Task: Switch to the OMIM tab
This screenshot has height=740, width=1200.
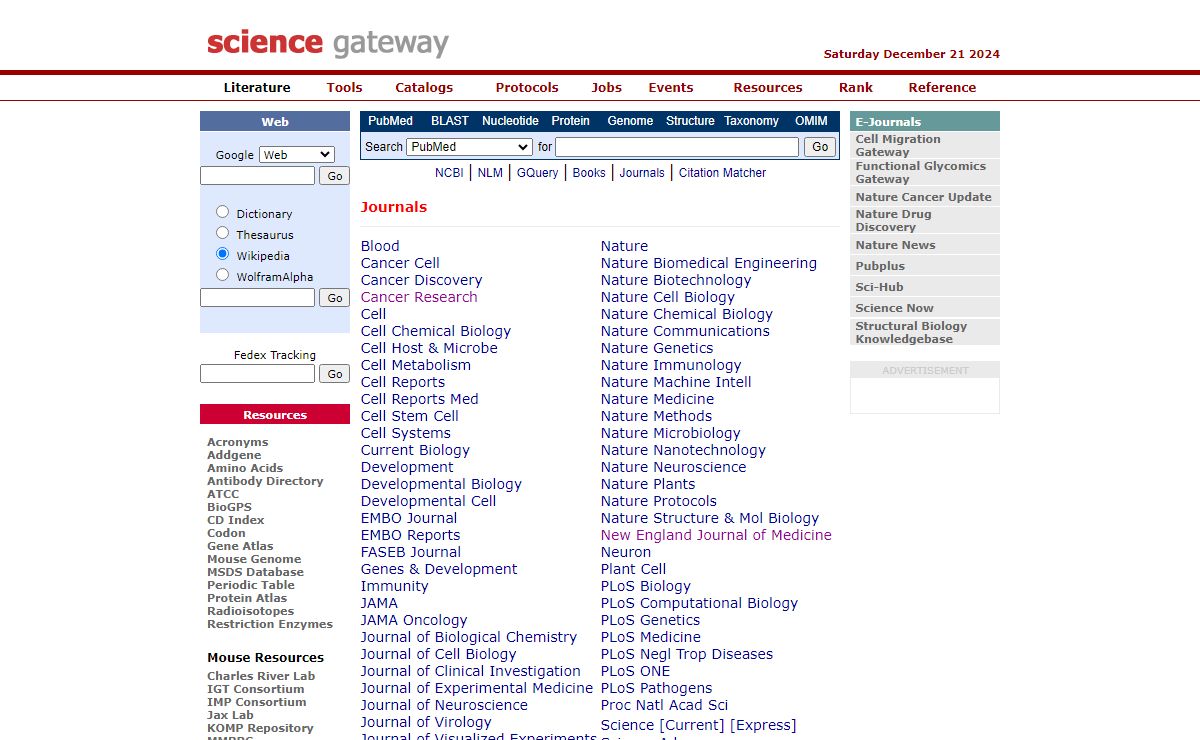Action: (x=811, y=120)
